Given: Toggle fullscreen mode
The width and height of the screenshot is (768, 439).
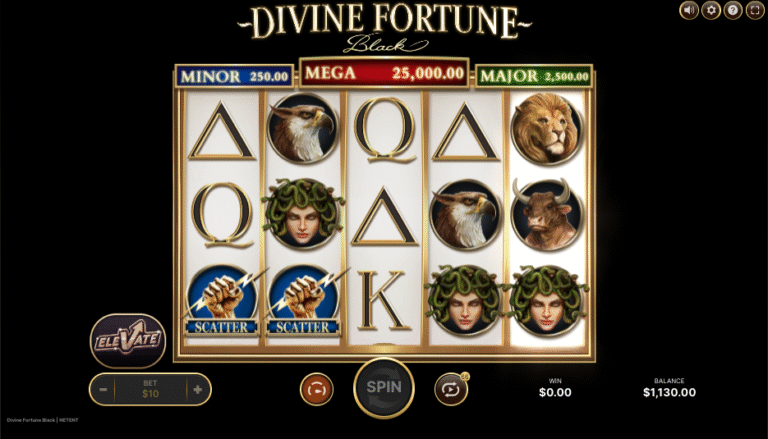Looking at the screenshot, I should (x=755, y=10).
